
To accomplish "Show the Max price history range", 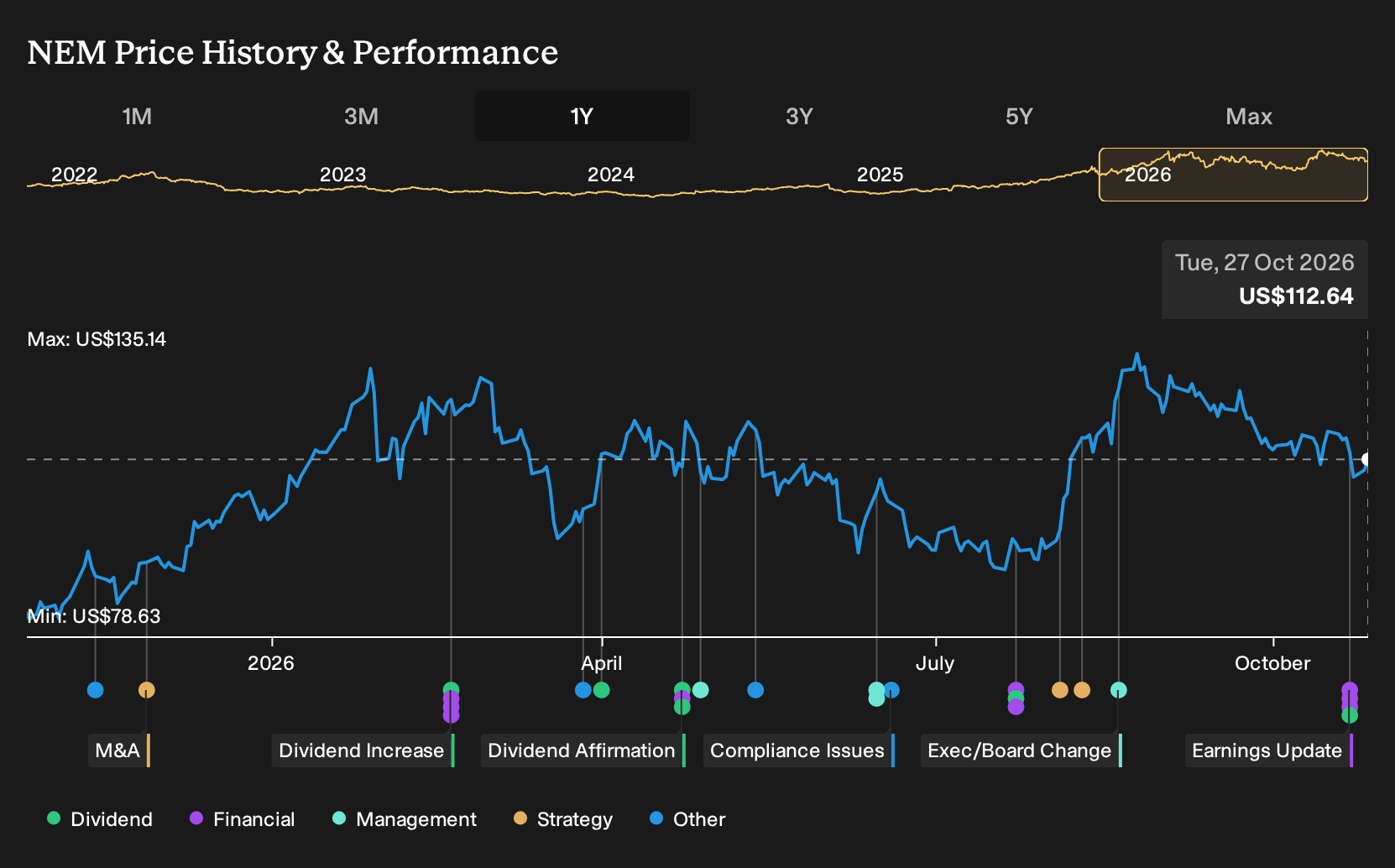I will [1249, 116].
